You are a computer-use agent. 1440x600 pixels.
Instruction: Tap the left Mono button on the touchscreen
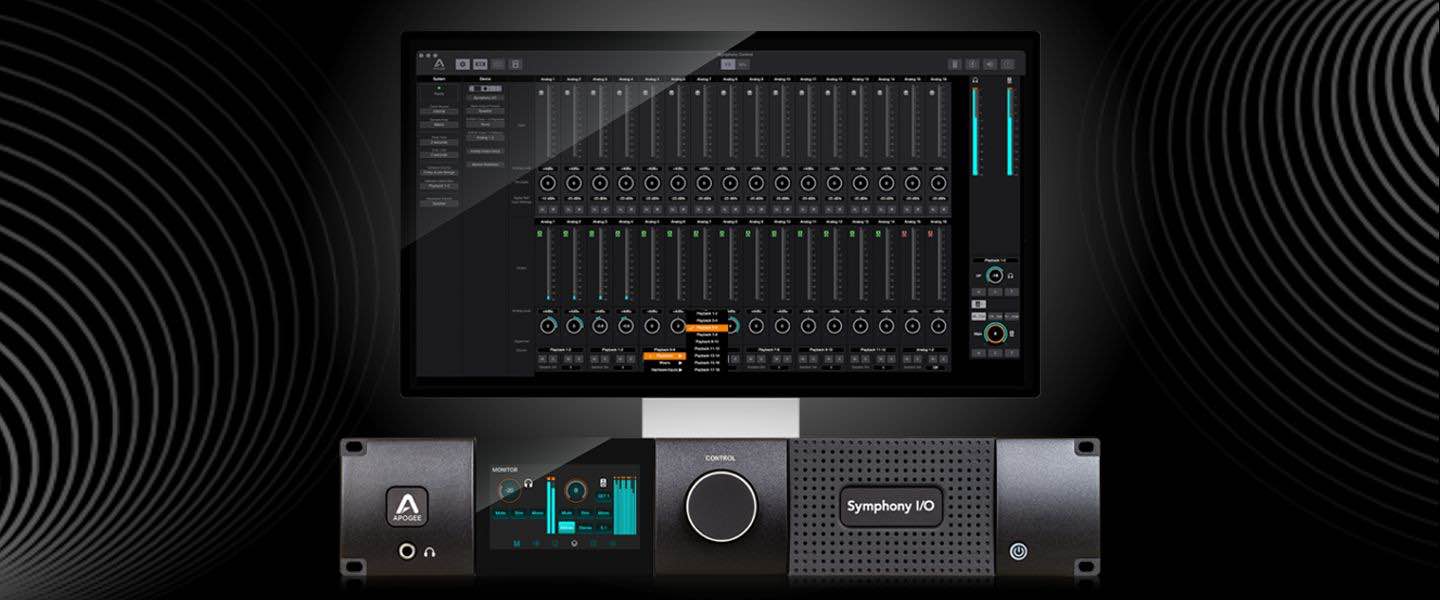point(537,513)
